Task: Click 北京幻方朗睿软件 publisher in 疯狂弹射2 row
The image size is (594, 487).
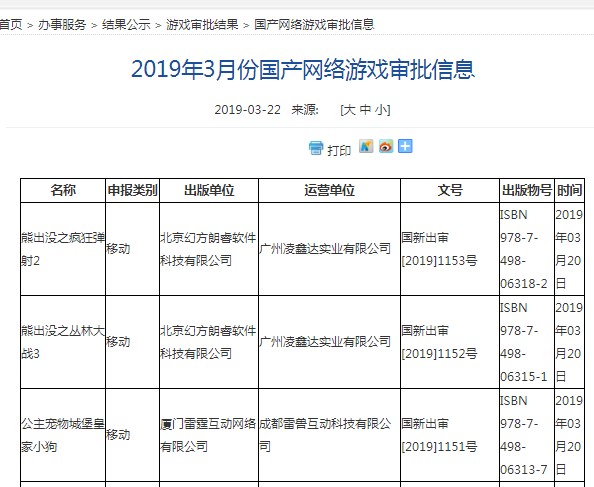Action: tap(208, 249)
